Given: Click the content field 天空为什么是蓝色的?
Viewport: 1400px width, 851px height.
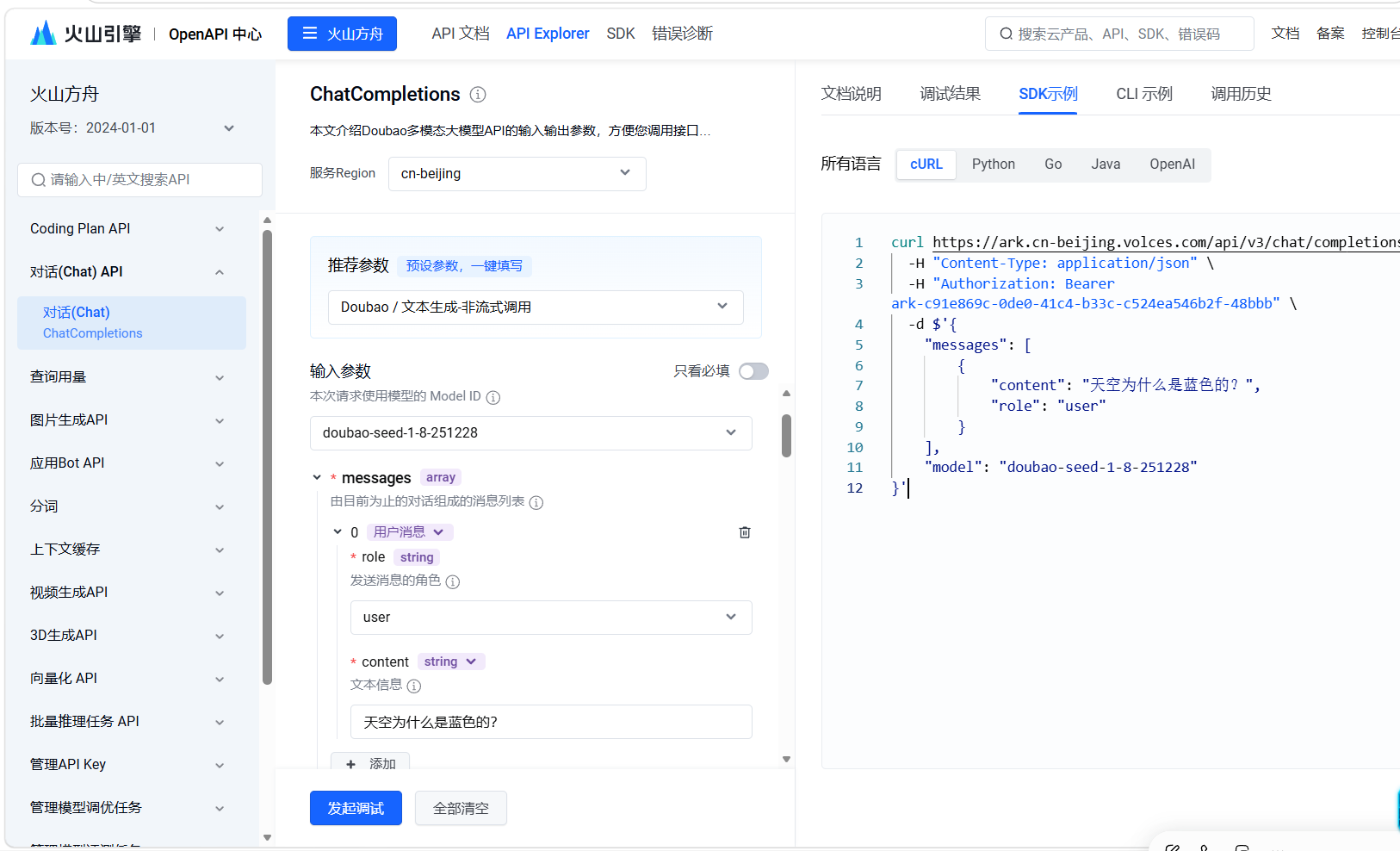Looking at the screenshot, I should pos(551,722).
